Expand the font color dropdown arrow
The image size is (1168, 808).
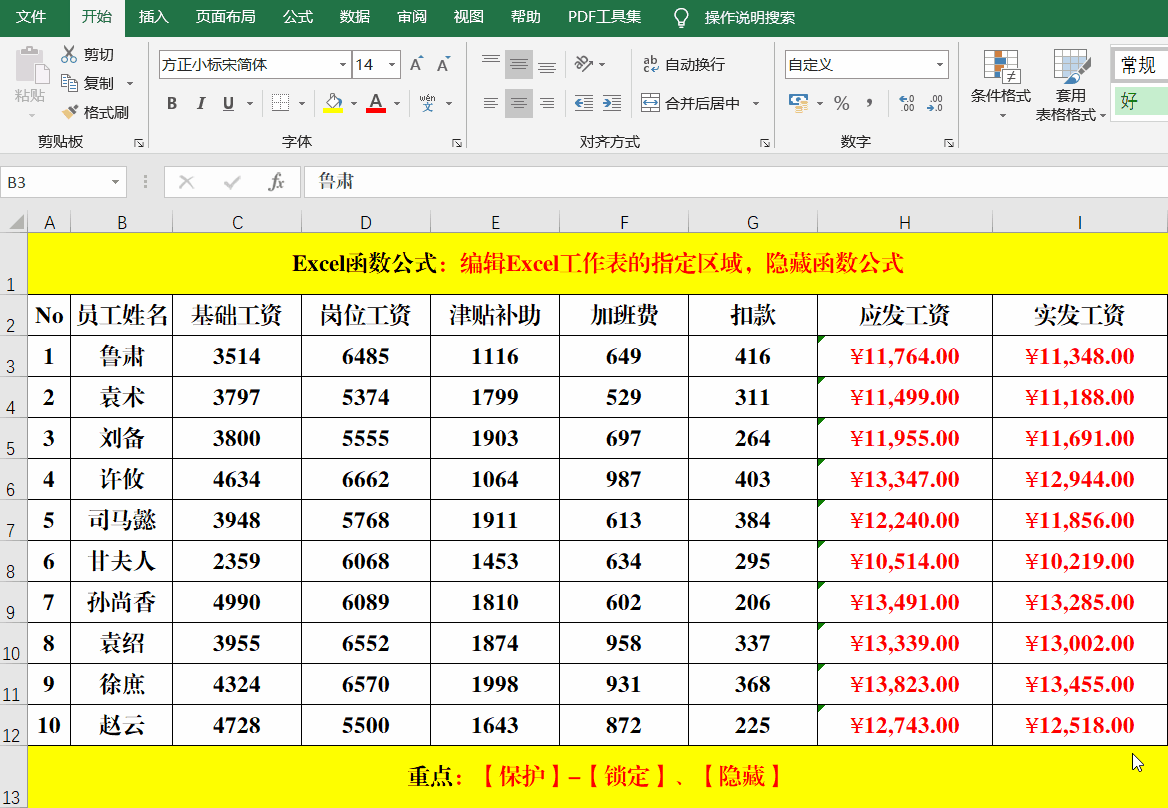coord(397,104)
